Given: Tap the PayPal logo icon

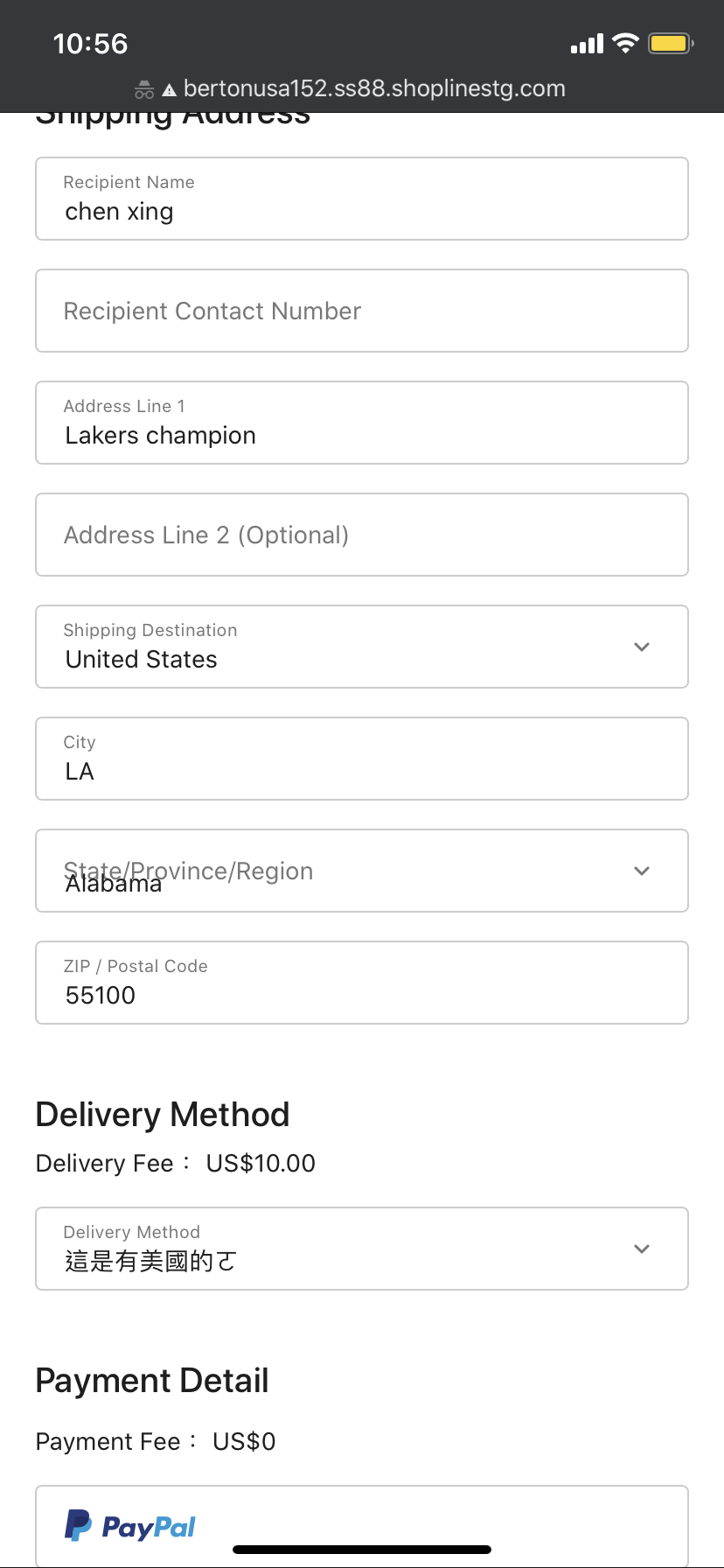Looking at the screenshot, I should click(x=79, y=1525).
